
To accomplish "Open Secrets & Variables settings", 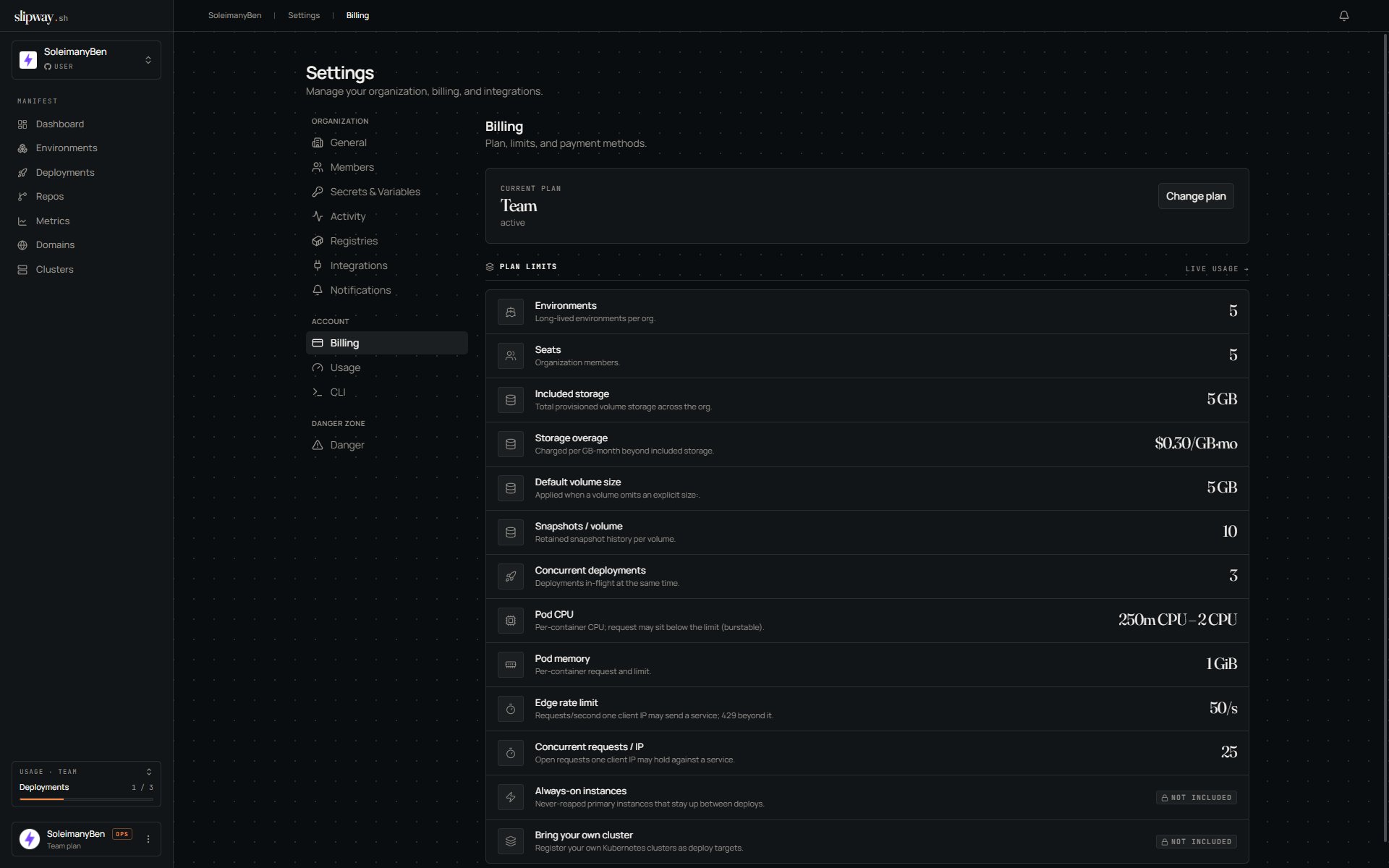I will (386, 192).
